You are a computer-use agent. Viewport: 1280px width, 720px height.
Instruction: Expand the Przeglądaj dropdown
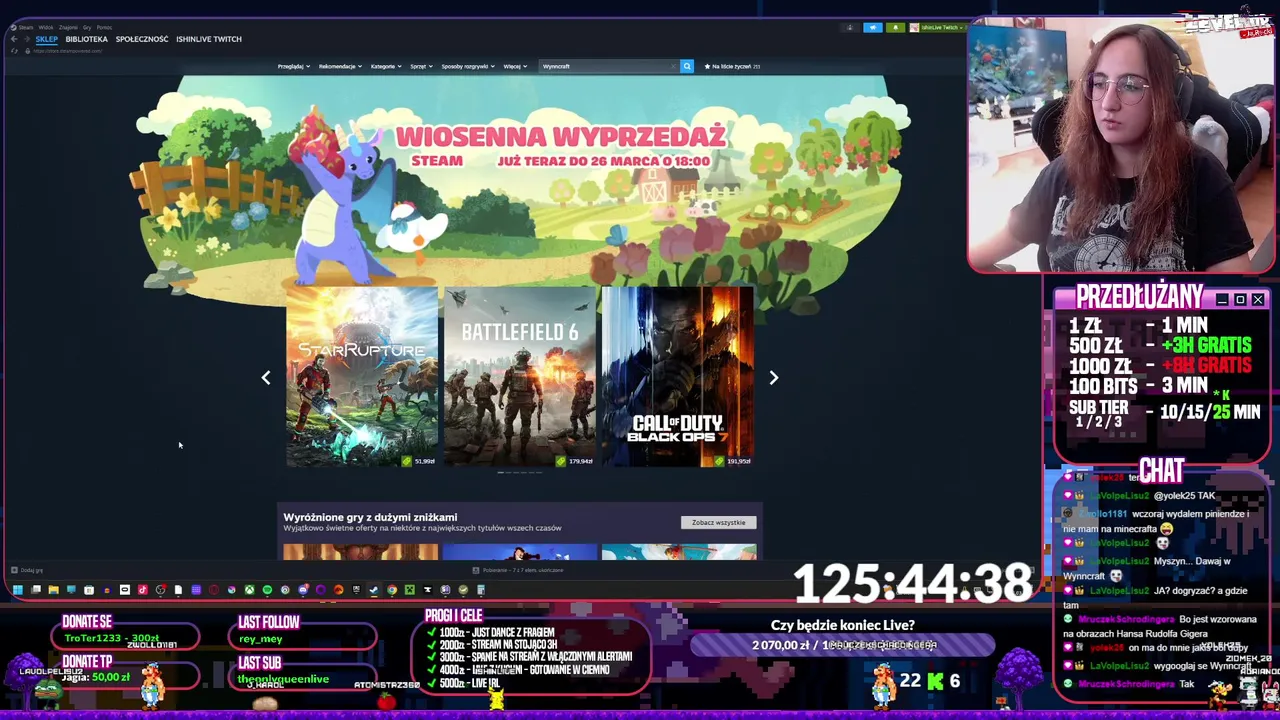coord(293,66)
